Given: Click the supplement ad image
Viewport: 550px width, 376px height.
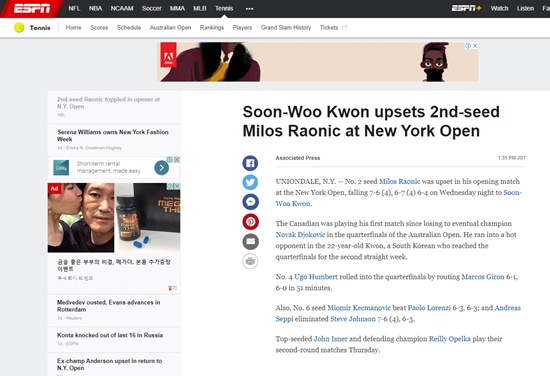Looking at the screenshot, I should [114, 217].
